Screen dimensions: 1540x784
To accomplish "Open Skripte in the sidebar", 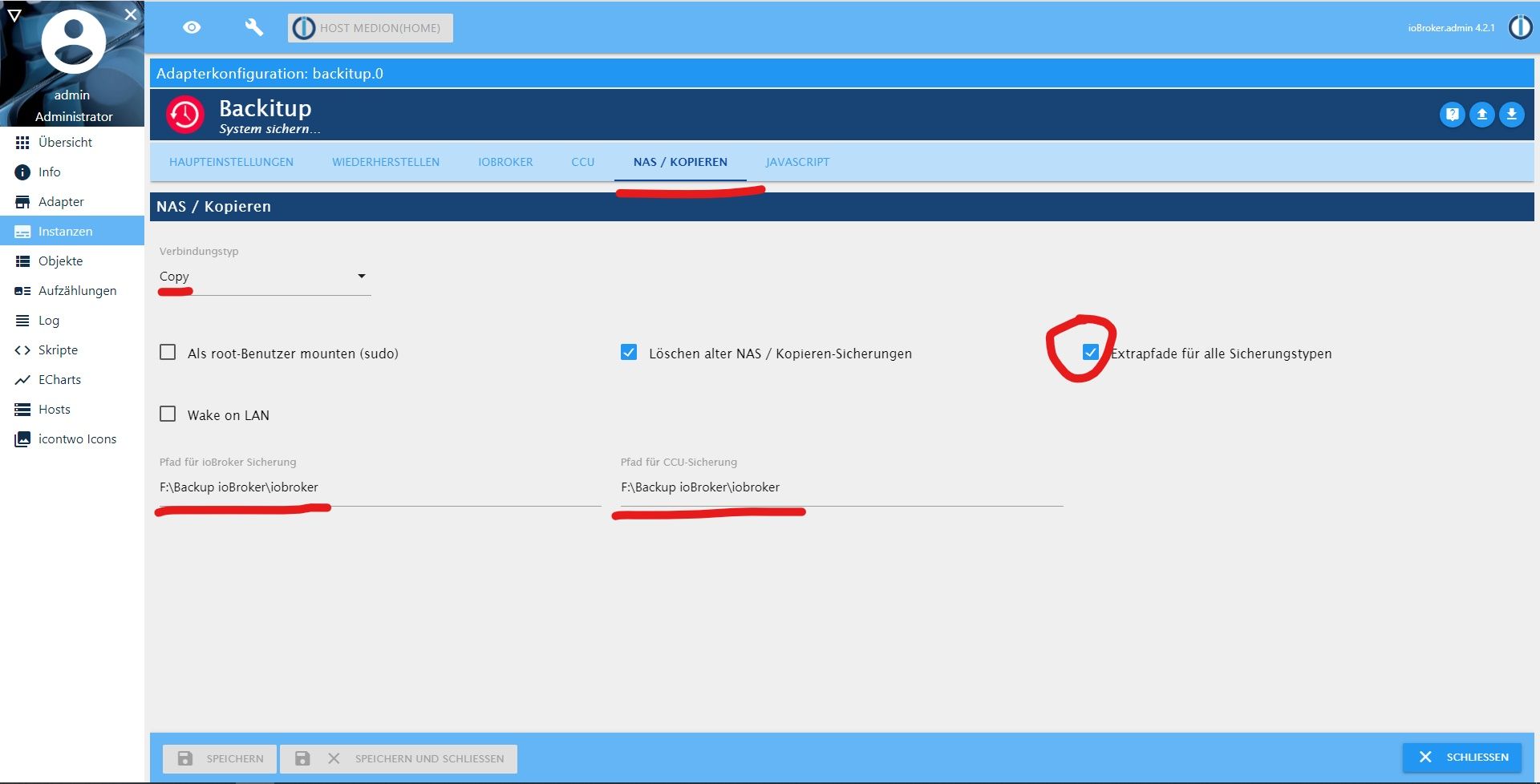I will click(72, 350).
